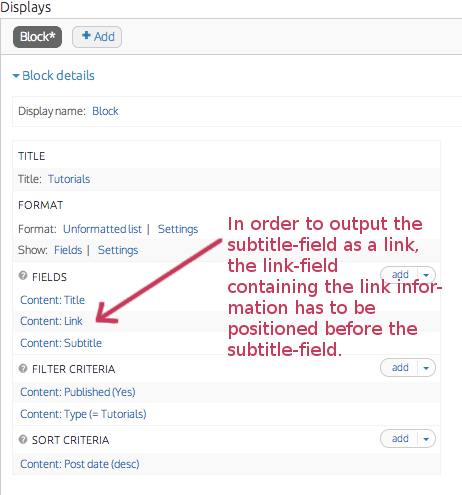Screen dimensions: 462x495
Task: Open the Show Fields link
Action: coord(68,250)
